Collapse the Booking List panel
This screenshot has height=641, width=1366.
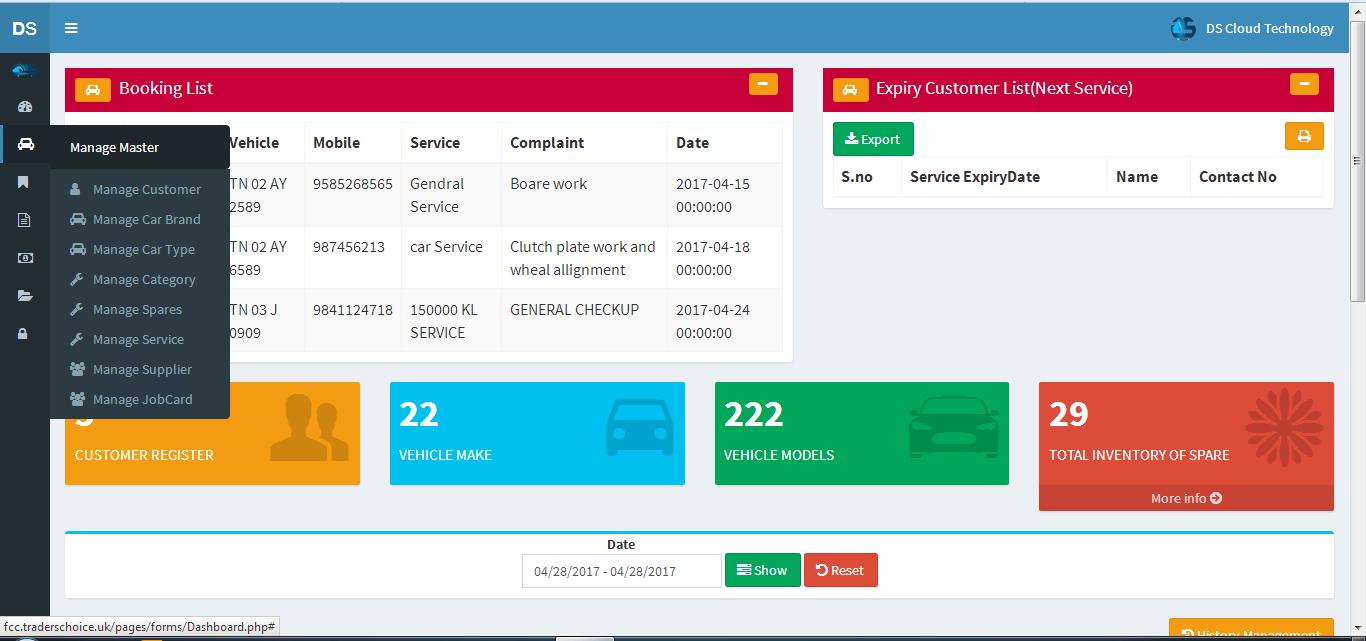click(763, 85)
